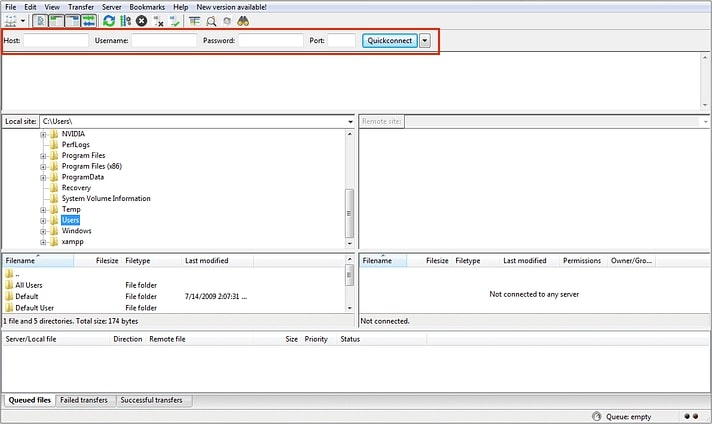Open the File menu
The height and width of the screenshot is (424, 712).
pos(10,7)
